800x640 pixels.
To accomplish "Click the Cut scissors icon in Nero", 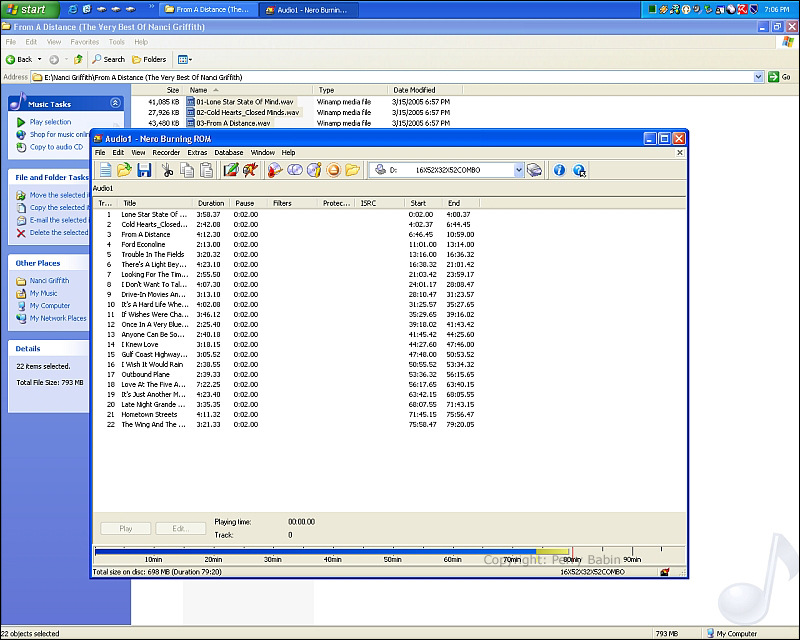I will pos(167,170).
